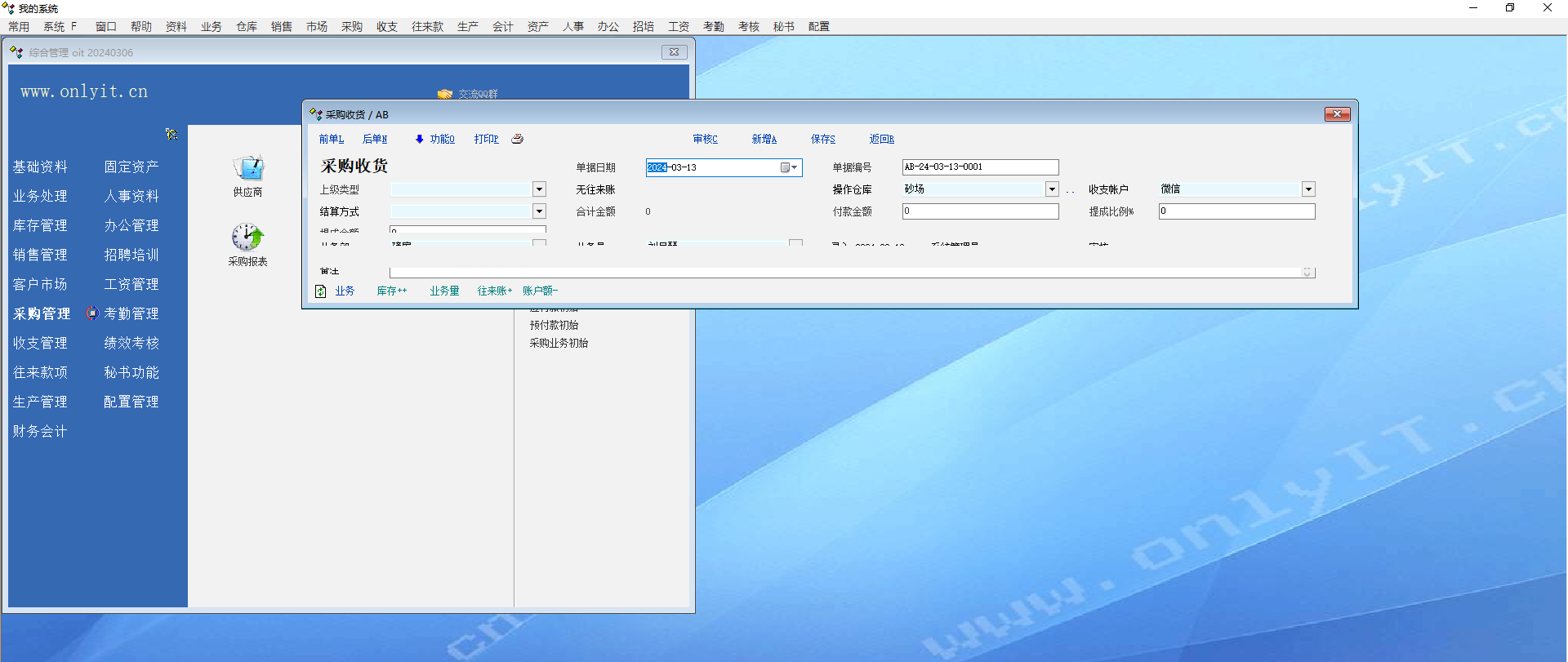This screenshot has height=662, width=1568.
Task: Click the 保存S save link
Action: 822,140
